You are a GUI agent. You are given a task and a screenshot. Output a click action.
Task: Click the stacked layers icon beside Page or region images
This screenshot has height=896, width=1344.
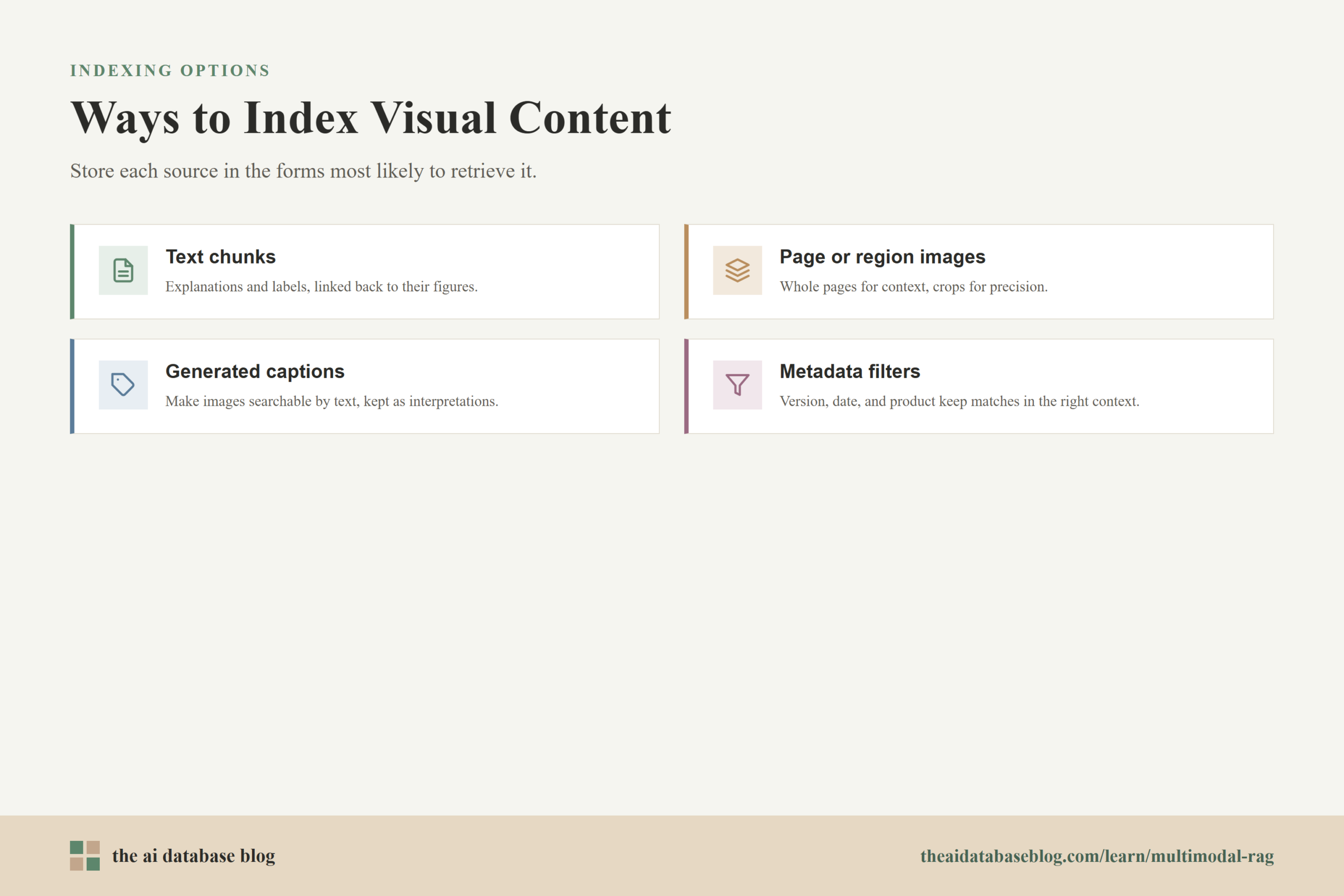click(737, 270)
